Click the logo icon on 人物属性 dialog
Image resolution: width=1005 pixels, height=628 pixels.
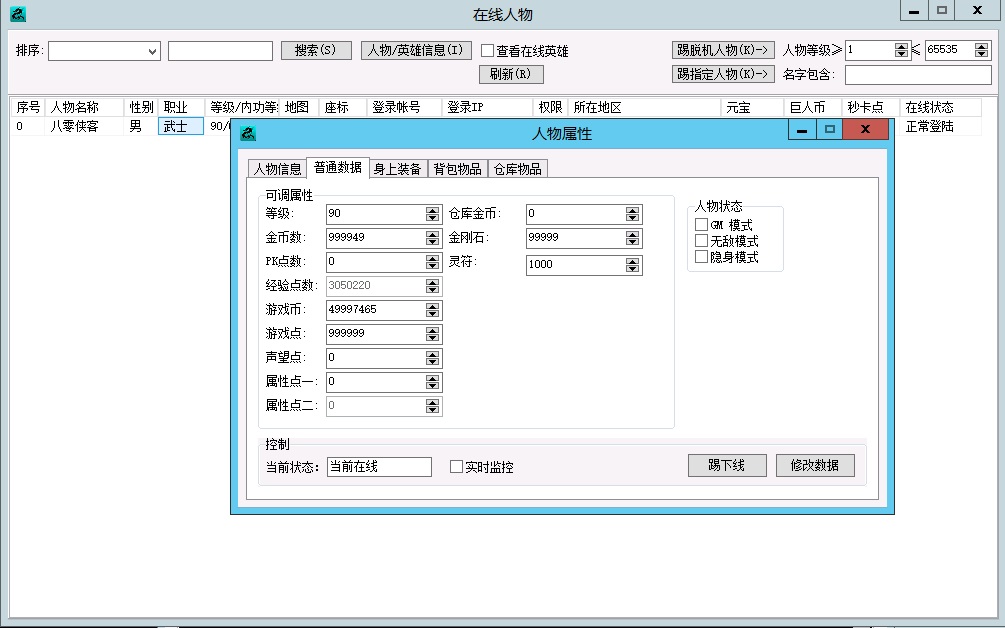point(247,130)
